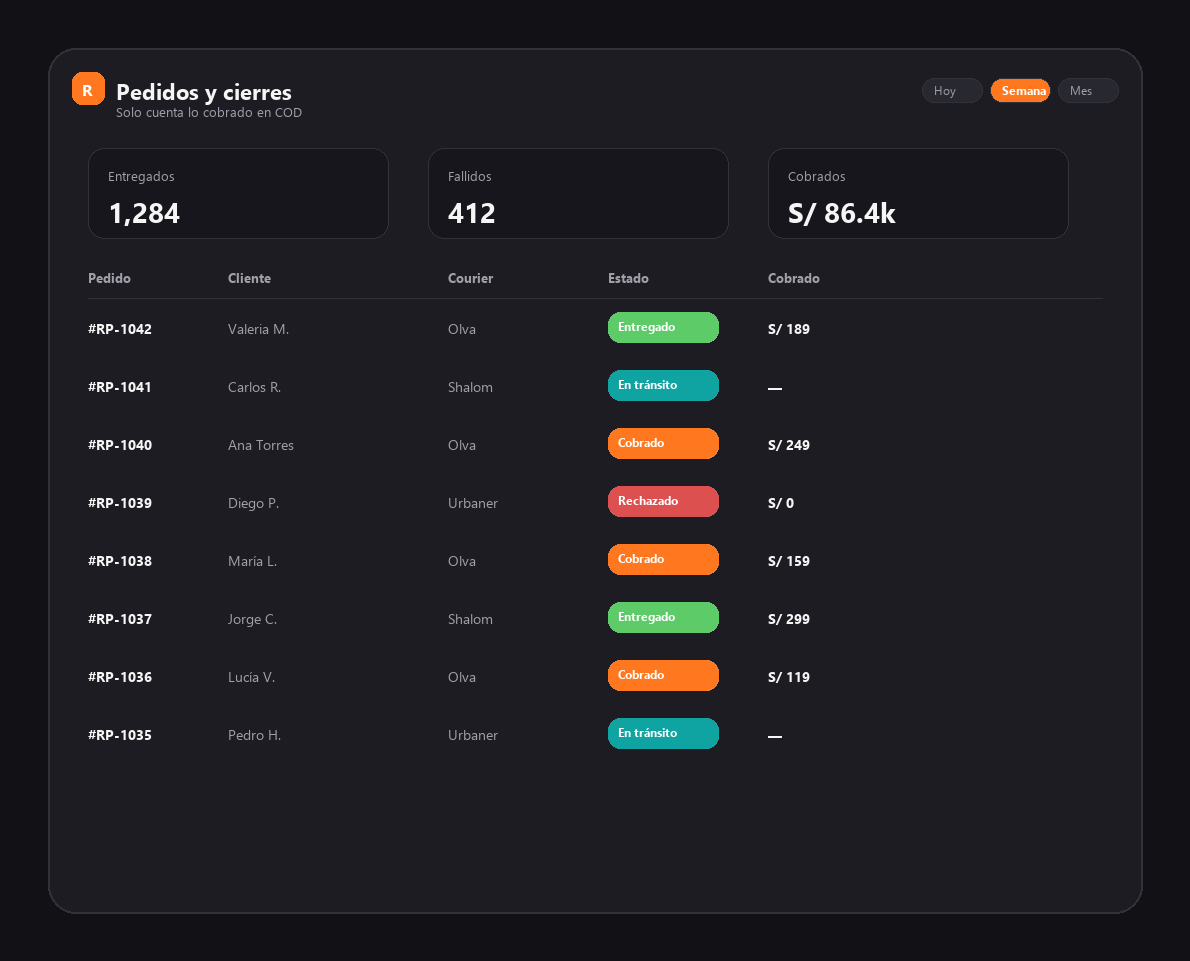Open the Fallidos 412 card
This screenshot has width=1190, height=961.
point(578,194)
